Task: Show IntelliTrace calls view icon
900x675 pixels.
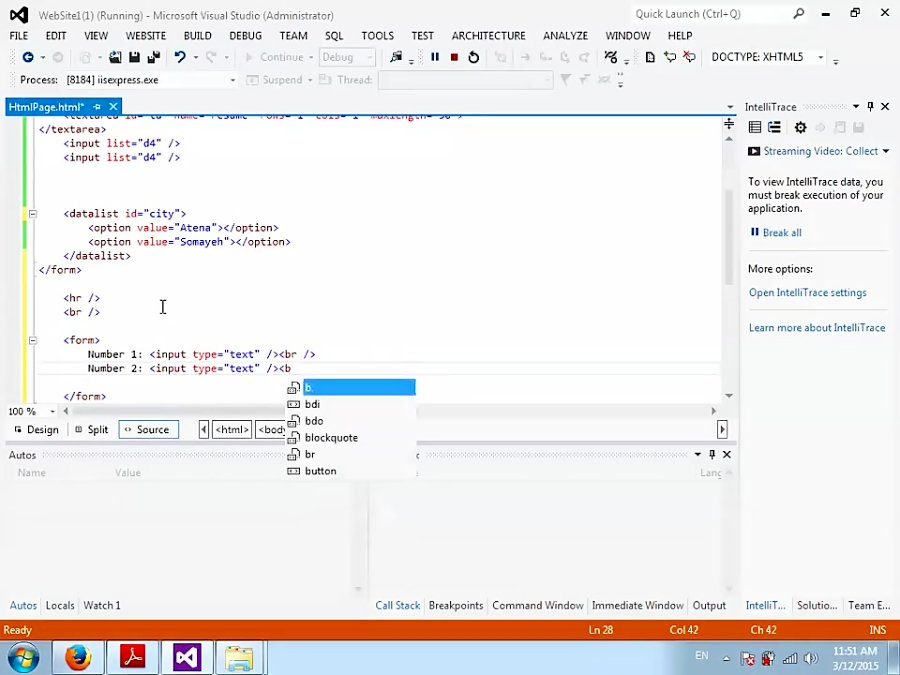Action: tap(774, 127)
